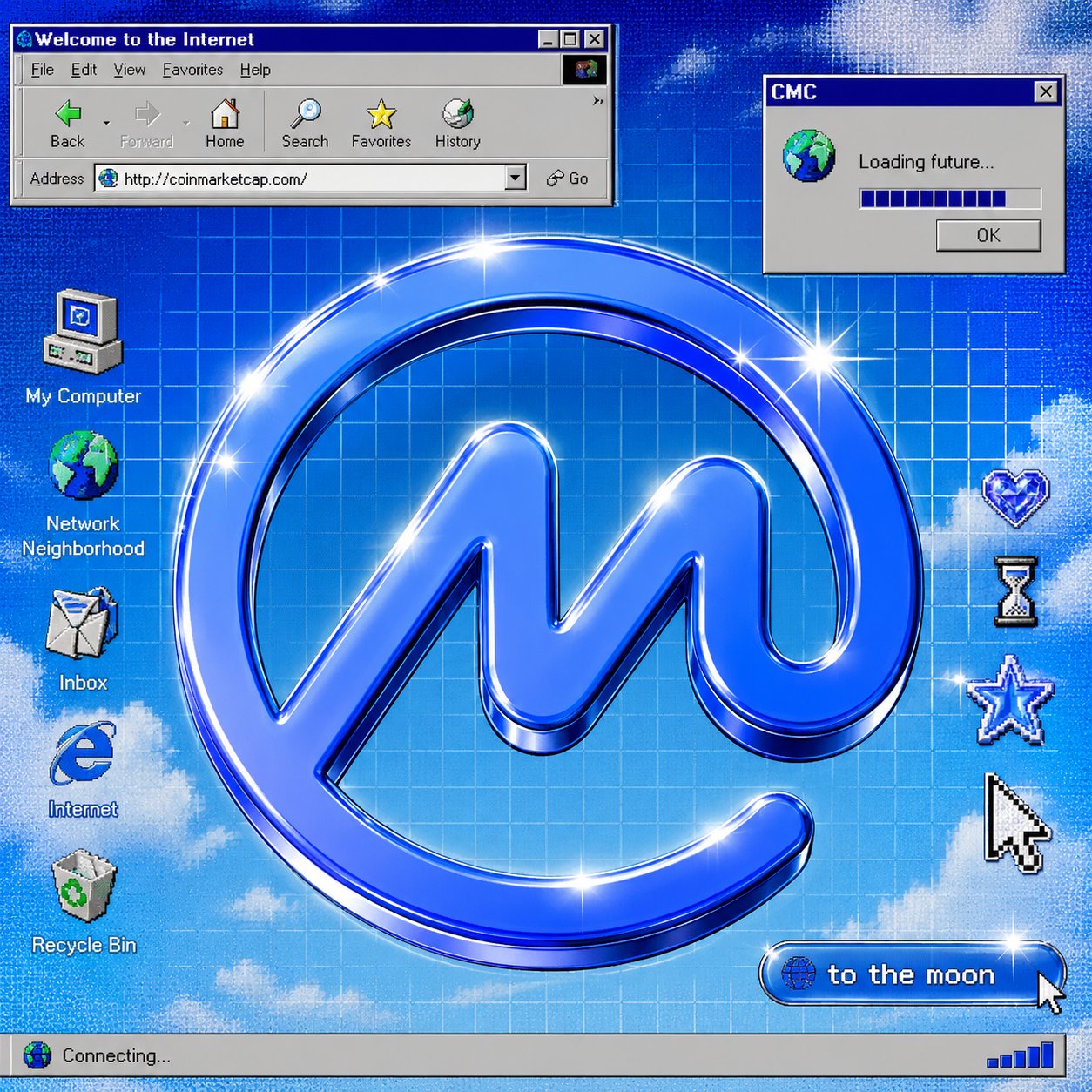Open the Recycle Bin desktop icon
This screenshot has height=1092, width=1092.
pyautogui.click(x=84, y=886)
